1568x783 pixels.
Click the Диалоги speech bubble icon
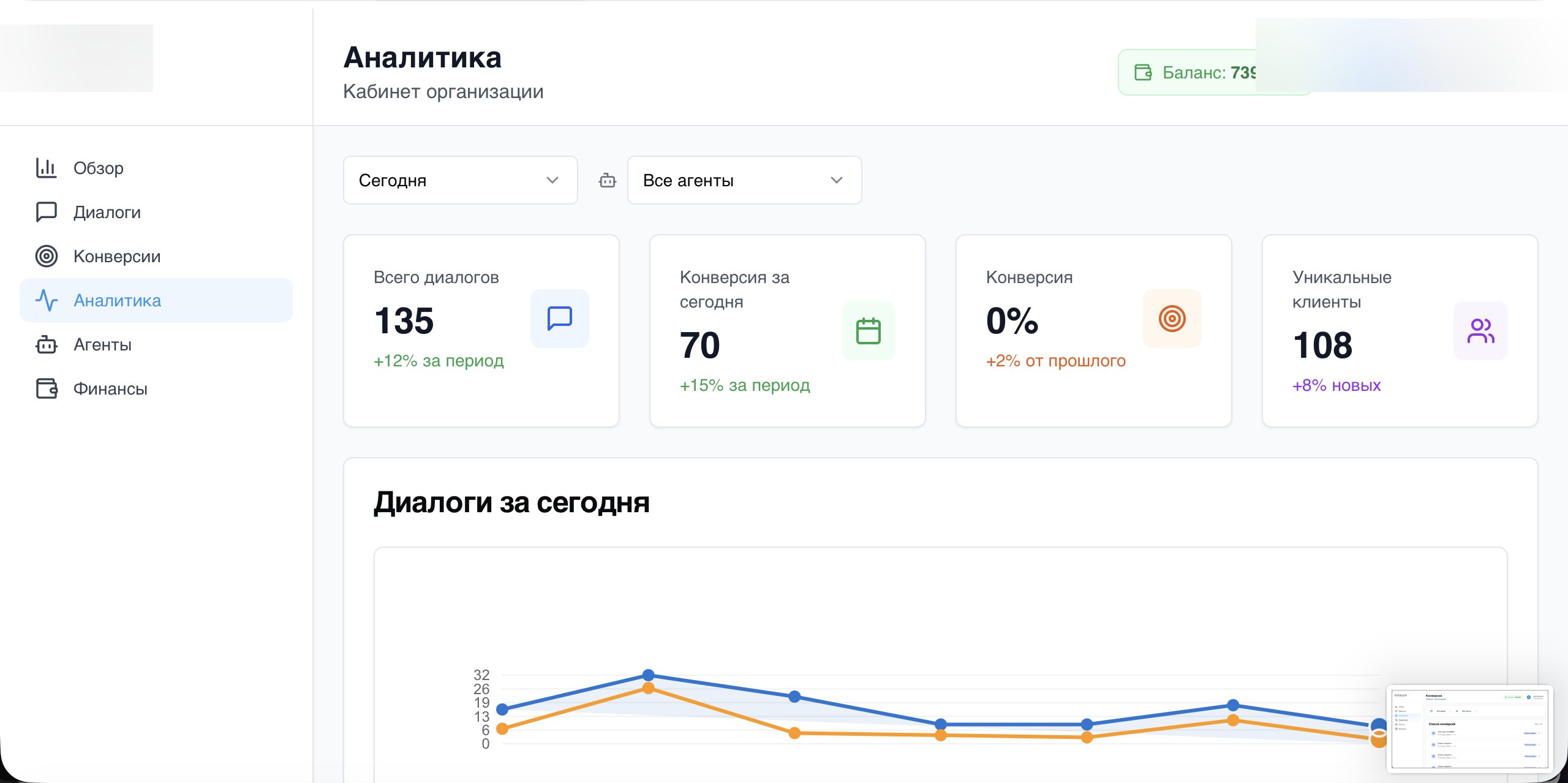(47, 211)
